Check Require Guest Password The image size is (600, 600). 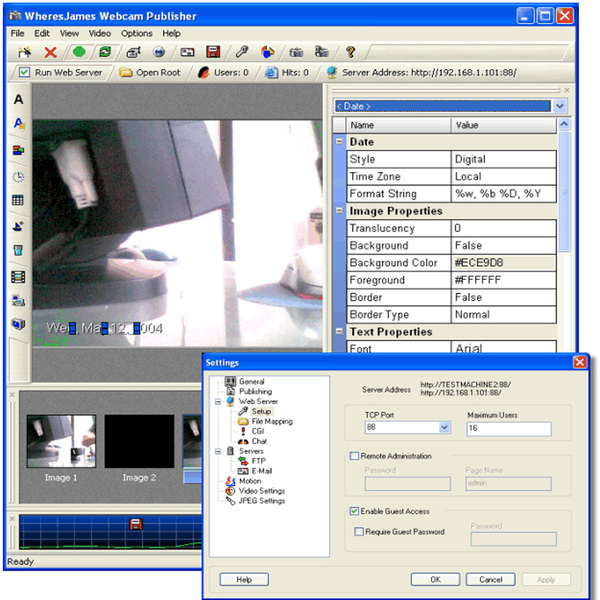359,532
